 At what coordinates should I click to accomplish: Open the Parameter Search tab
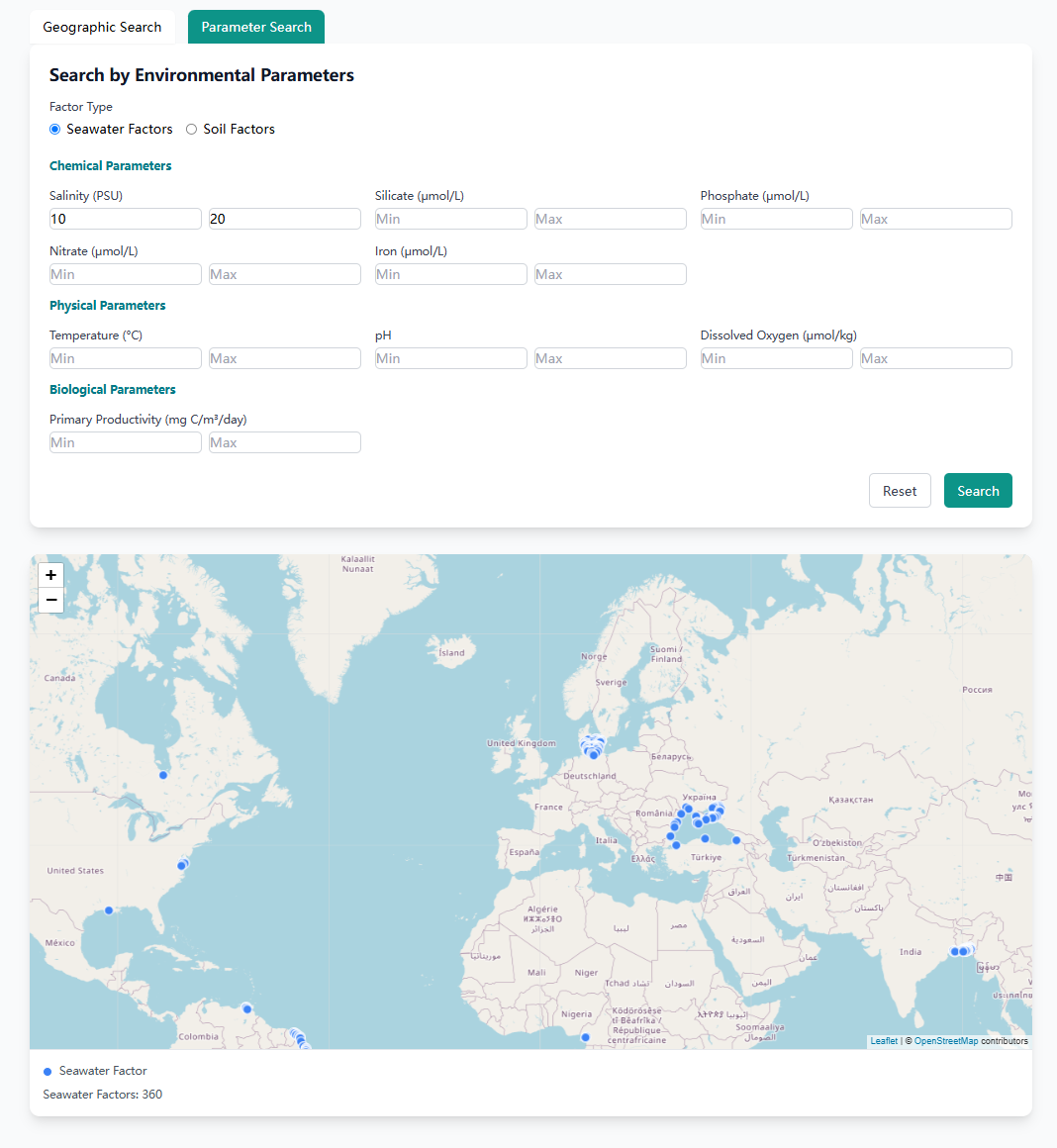click(x=256, y=27)
